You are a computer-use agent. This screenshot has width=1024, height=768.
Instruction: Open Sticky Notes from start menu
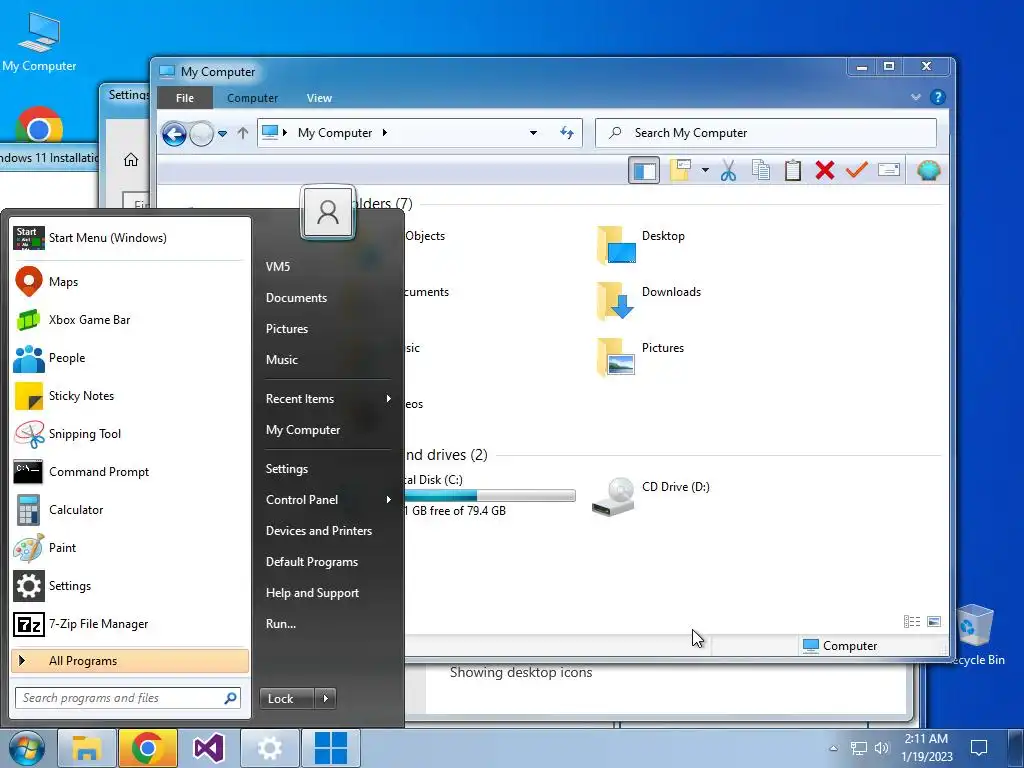[130, 396]
